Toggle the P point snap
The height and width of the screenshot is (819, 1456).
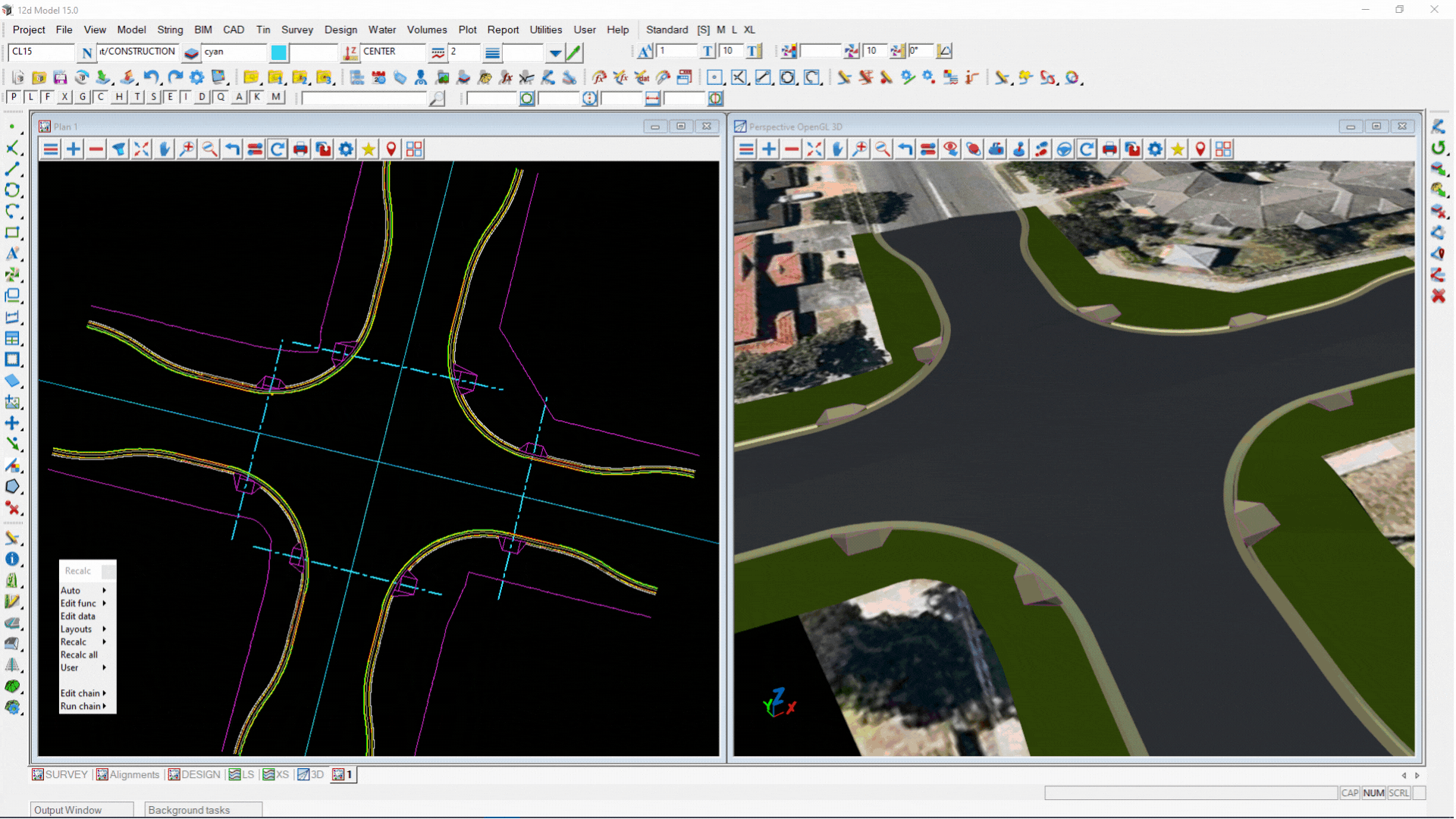[13, 97]
